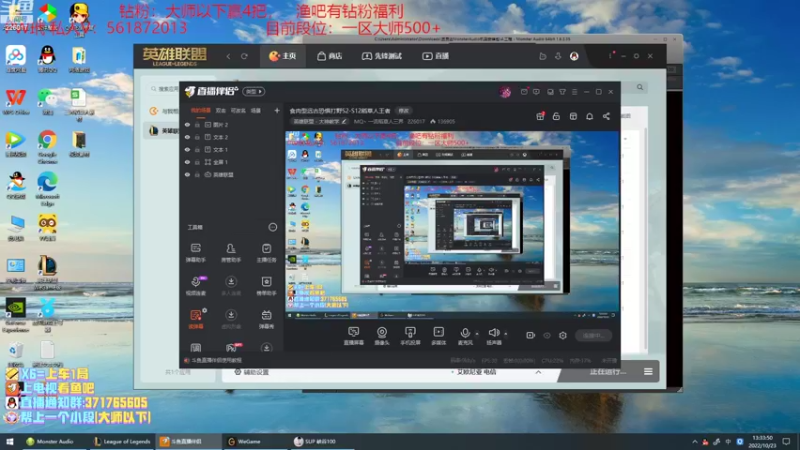Click the 修改 button beside stream title
Image resolution: width=800 pixels, height=450 pixels.
(404, 111)
